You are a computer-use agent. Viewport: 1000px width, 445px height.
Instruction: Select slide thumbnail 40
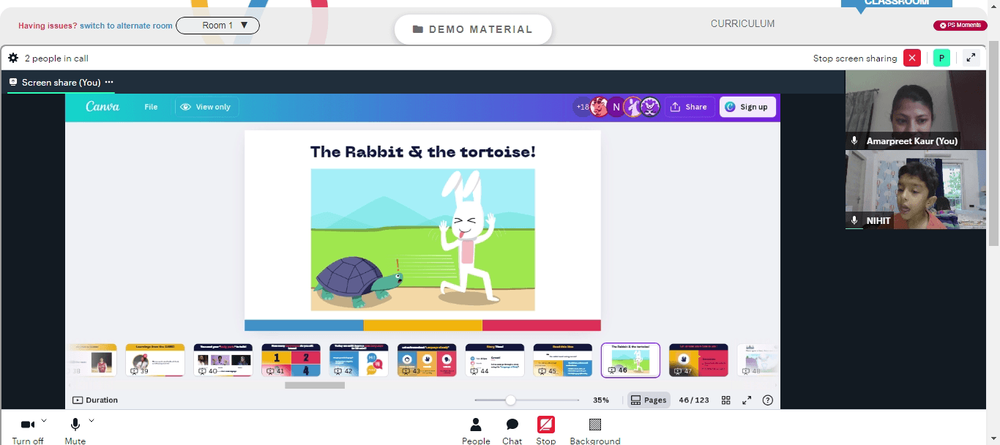click(x=223, y=360)
